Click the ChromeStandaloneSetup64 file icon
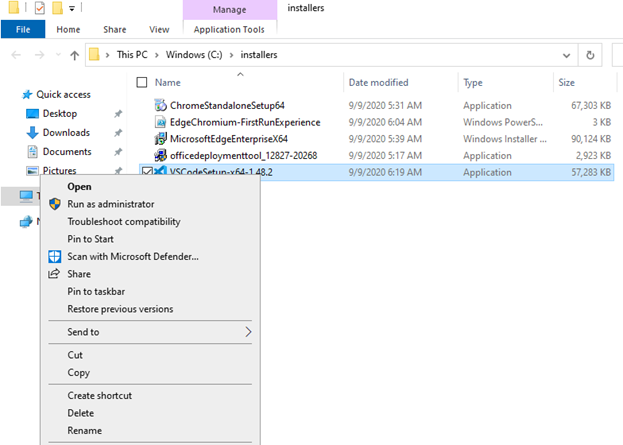 (160, 105)
